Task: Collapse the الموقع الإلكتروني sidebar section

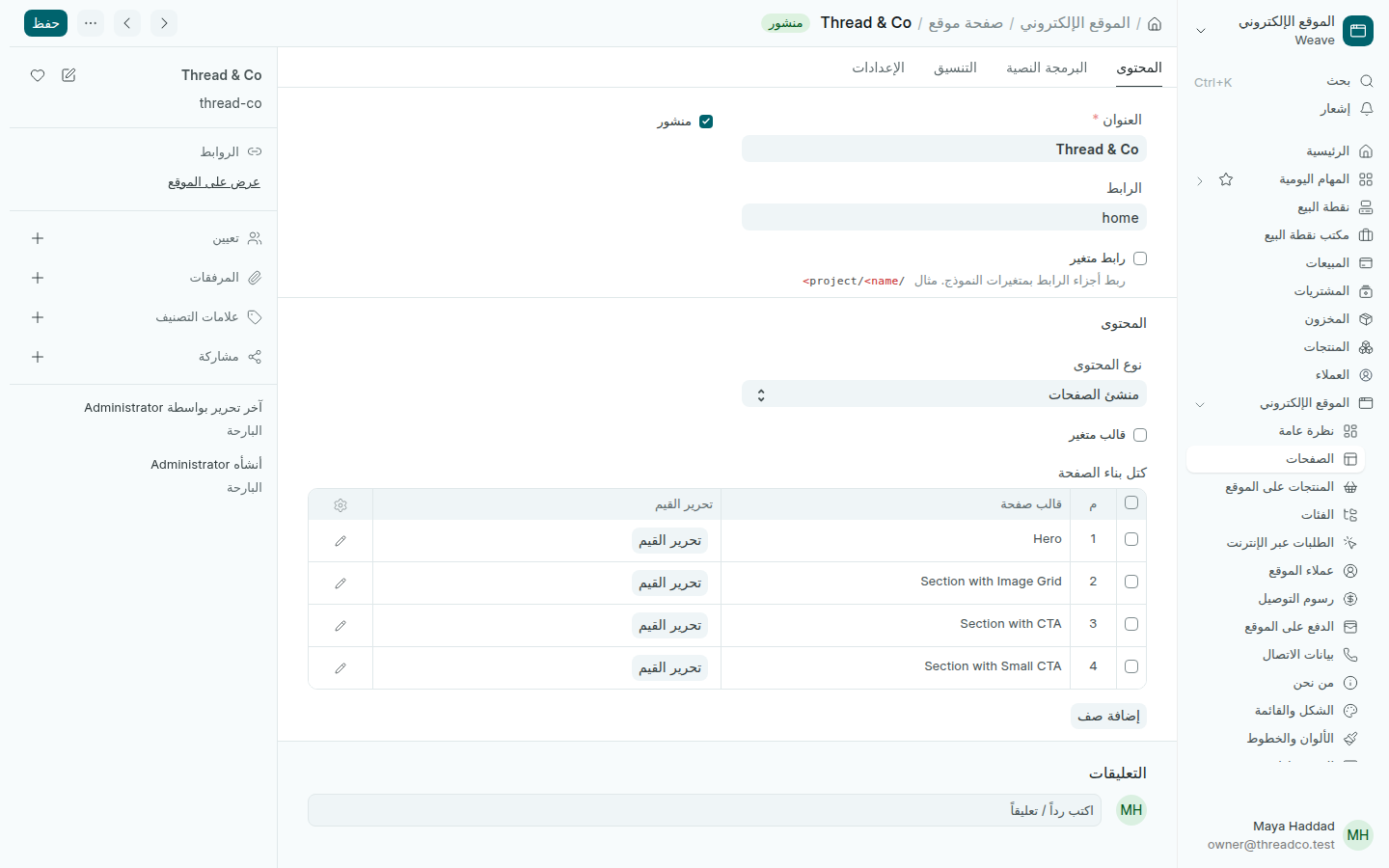Action: (1200, 404)
